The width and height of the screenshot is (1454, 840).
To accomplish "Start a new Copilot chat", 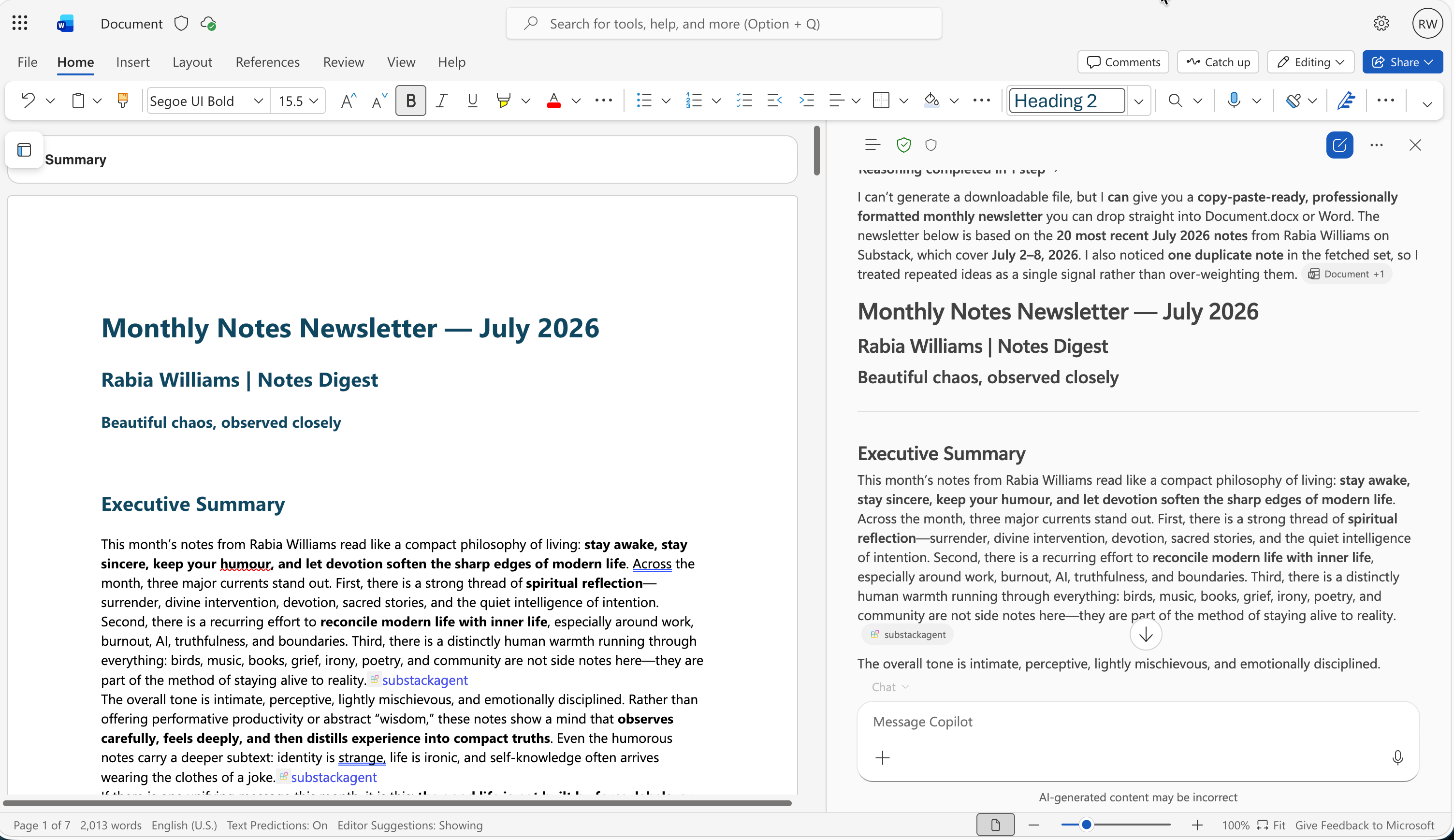I will pos(1339,145).
